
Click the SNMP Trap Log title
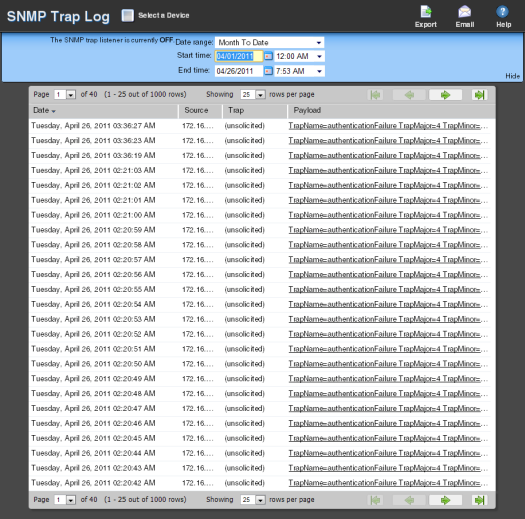(58, 16)
